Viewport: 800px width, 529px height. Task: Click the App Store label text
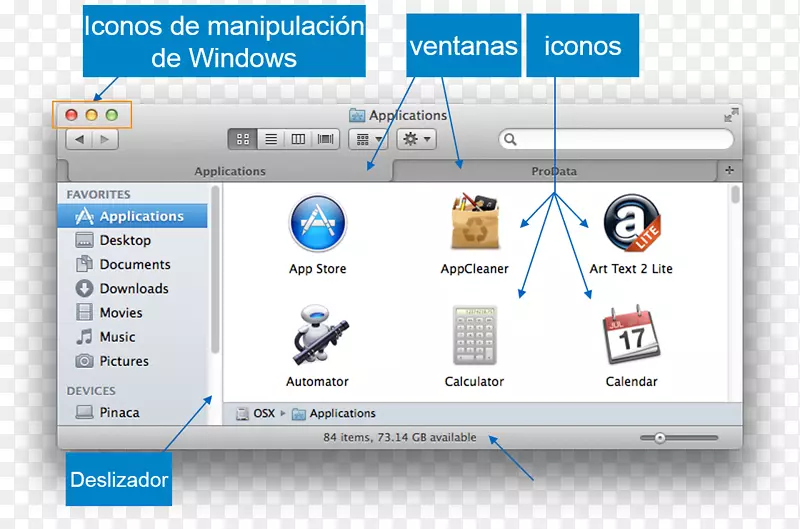(x=317, y=269)
